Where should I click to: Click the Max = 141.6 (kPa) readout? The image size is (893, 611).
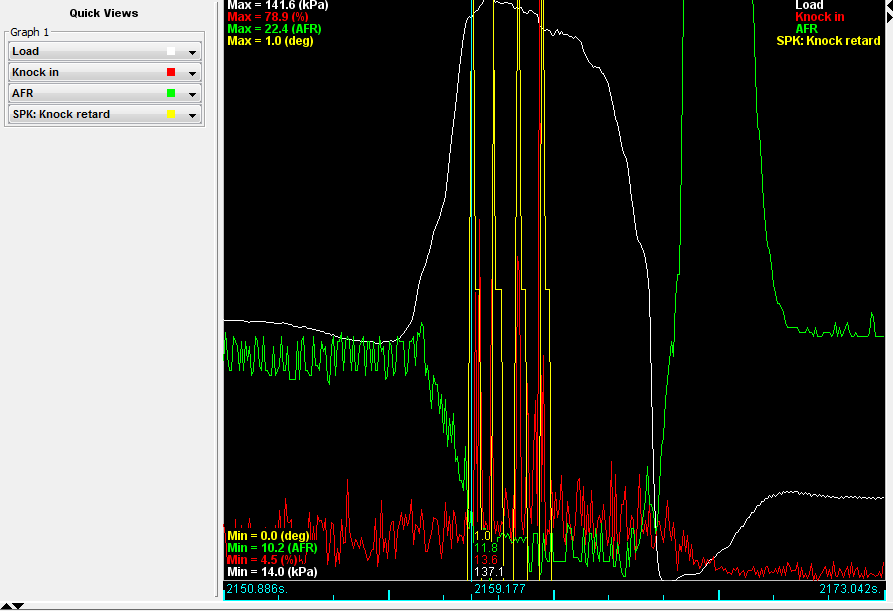(x=278, y=5)
